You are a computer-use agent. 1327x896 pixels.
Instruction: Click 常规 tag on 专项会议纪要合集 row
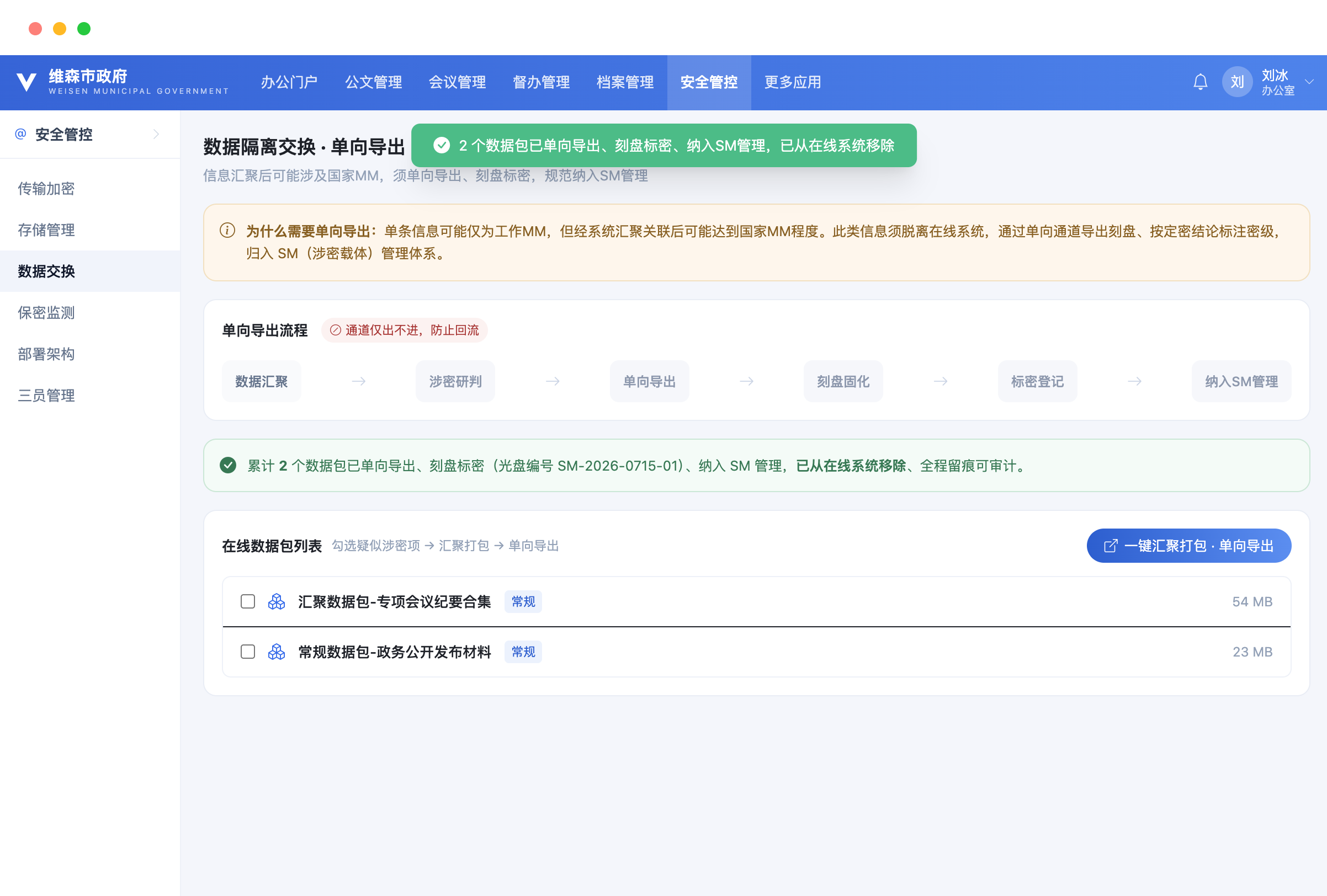point(523,601)
